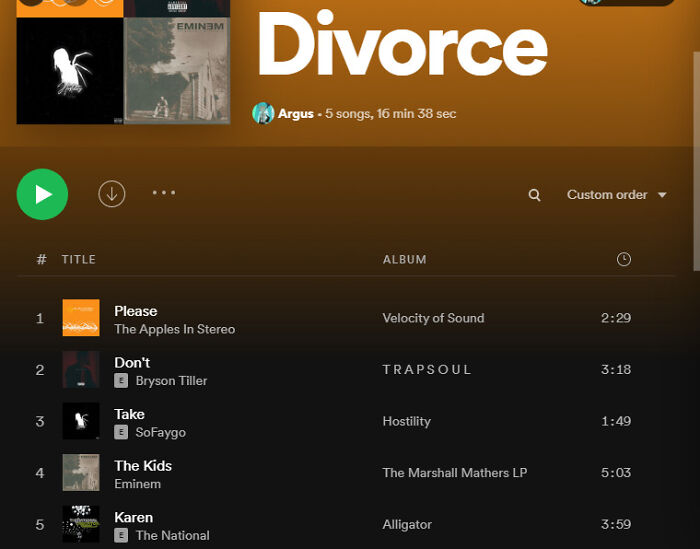
Task: Click the clock duration column icon
Action: click(624, 259)
